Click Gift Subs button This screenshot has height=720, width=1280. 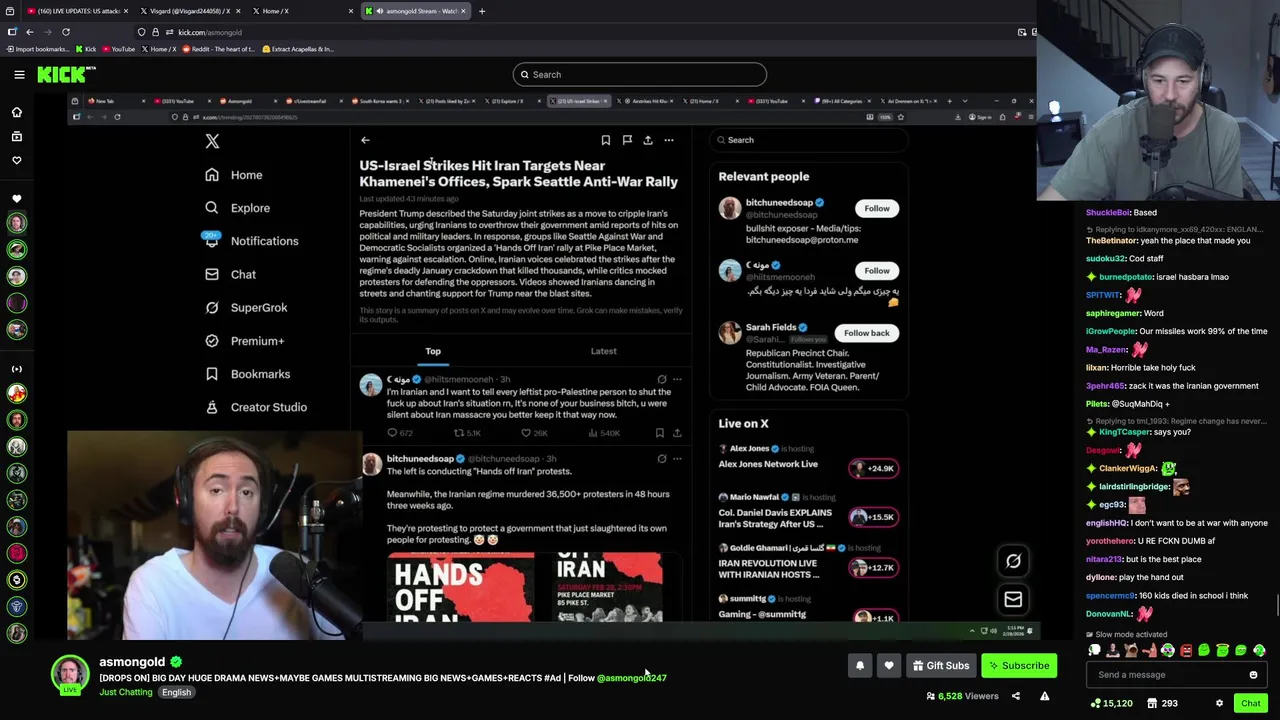(x=939, y=666)
